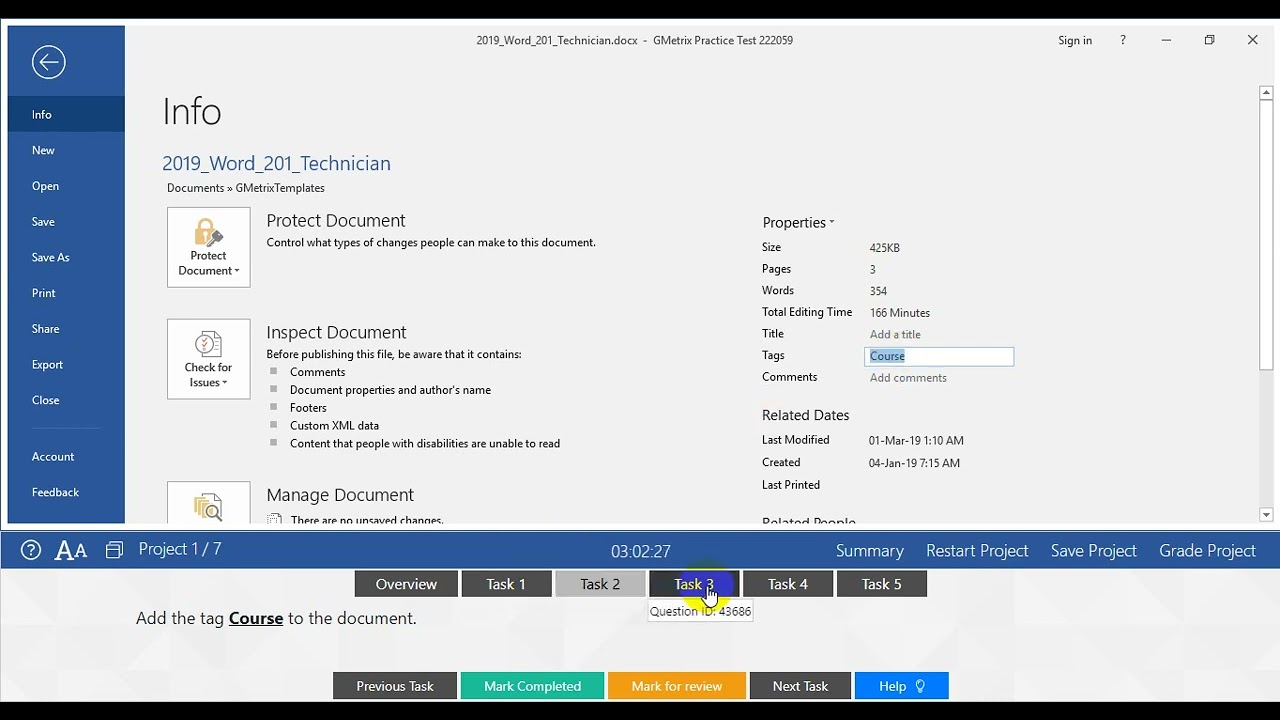This screenshot has width=1280, height=720.
Task: Open Account in the sidebar
Action: click(66, 457)
